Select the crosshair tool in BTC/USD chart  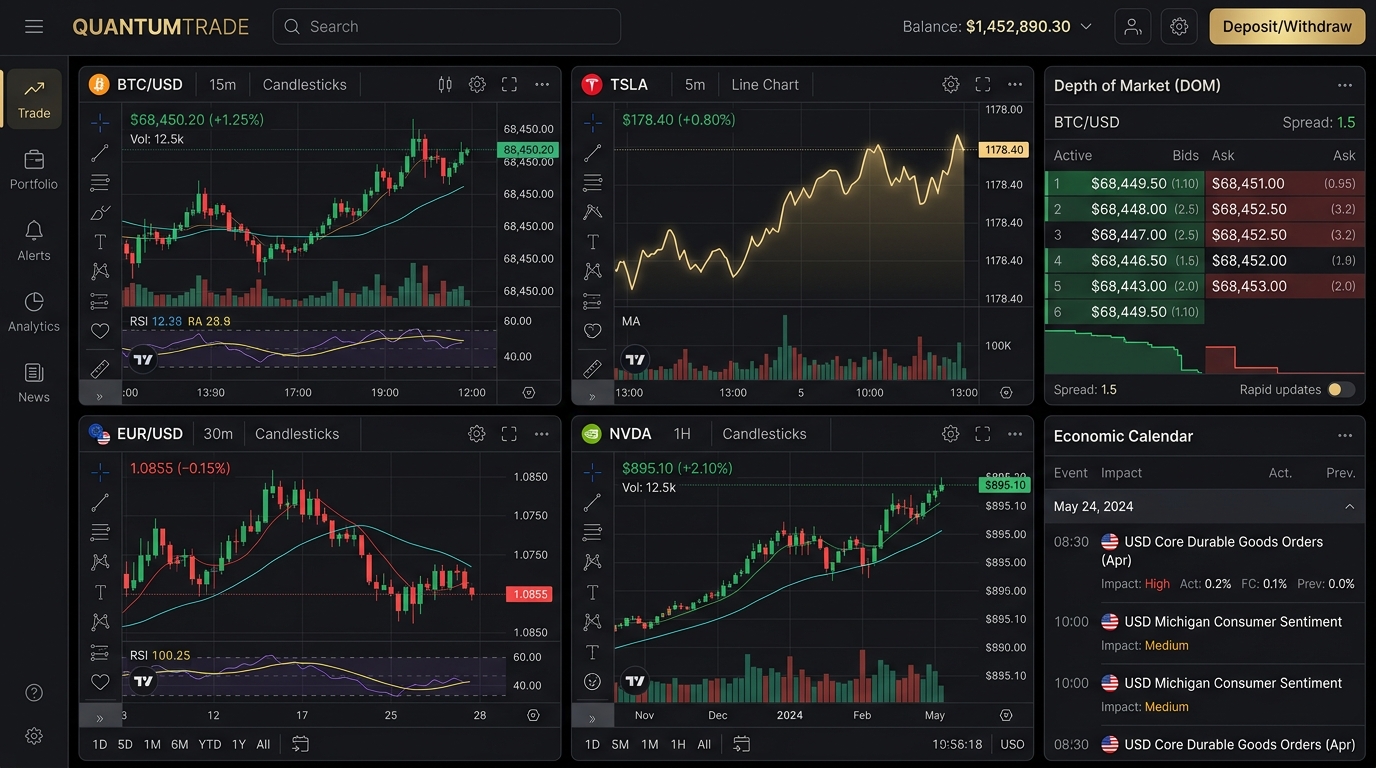tap(100, 124)
